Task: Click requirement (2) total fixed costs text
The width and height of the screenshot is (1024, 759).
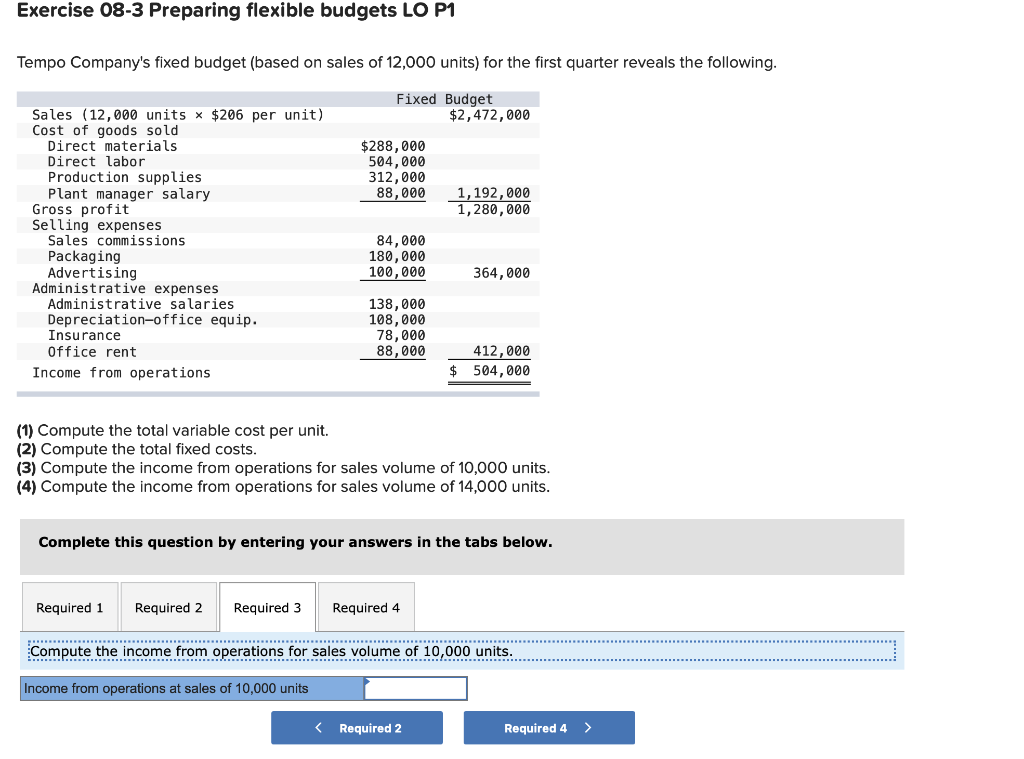Action: coord(136,449)
